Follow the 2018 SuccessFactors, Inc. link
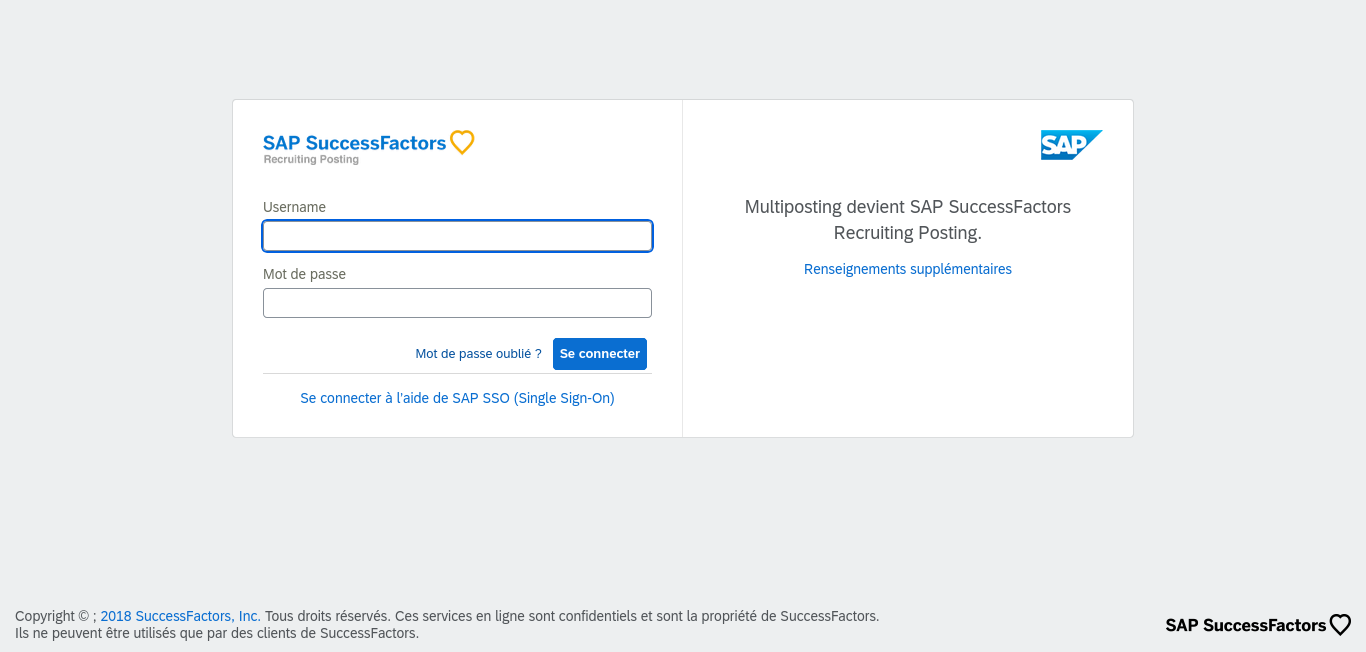Viewport: 1366px width, 652px height. pyautogui.click(x=180, y=616)
